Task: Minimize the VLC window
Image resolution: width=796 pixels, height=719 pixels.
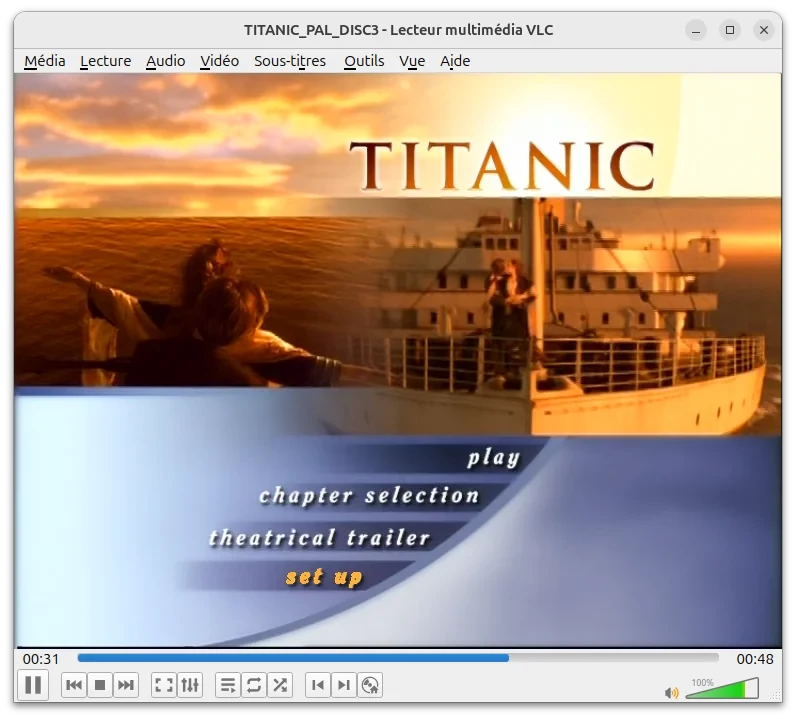Action: [x=696, y=30]
